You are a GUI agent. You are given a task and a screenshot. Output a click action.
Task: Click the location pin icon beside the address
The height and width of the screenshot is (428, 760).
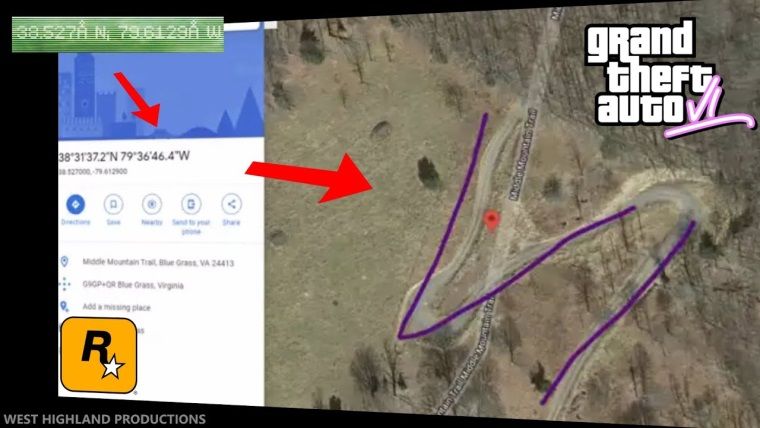click(64, 262)
